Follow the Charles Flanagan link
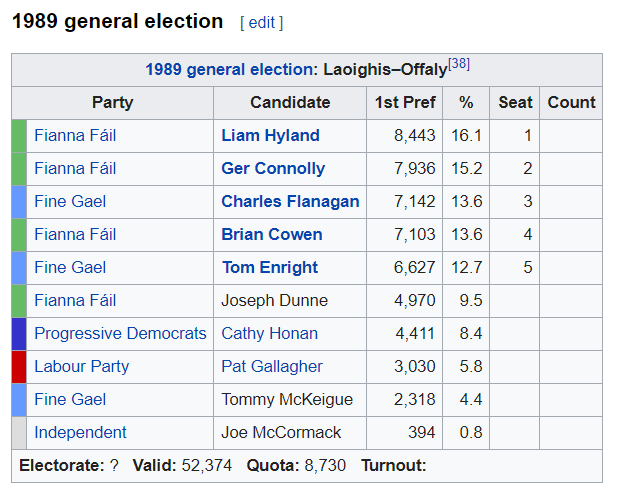The image size is (637, 499). (290, 201)
